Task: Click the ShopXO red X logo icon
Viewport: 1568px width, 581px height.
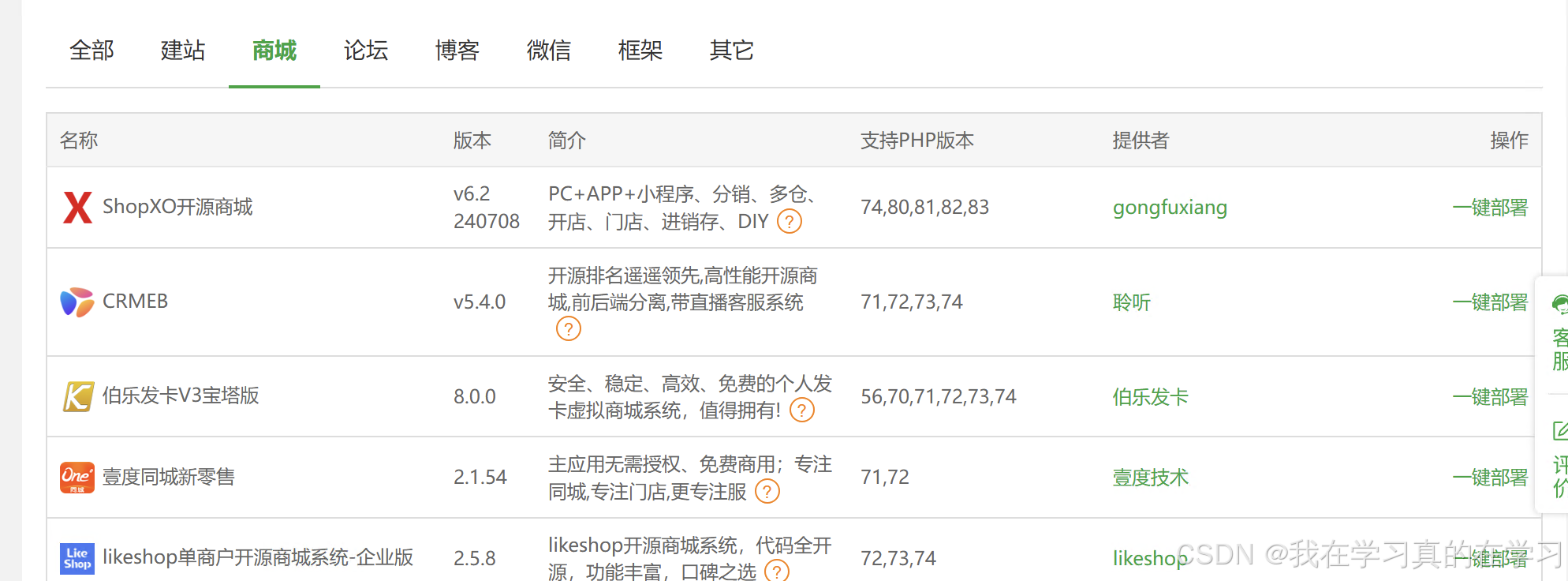Action: (77, 208)
